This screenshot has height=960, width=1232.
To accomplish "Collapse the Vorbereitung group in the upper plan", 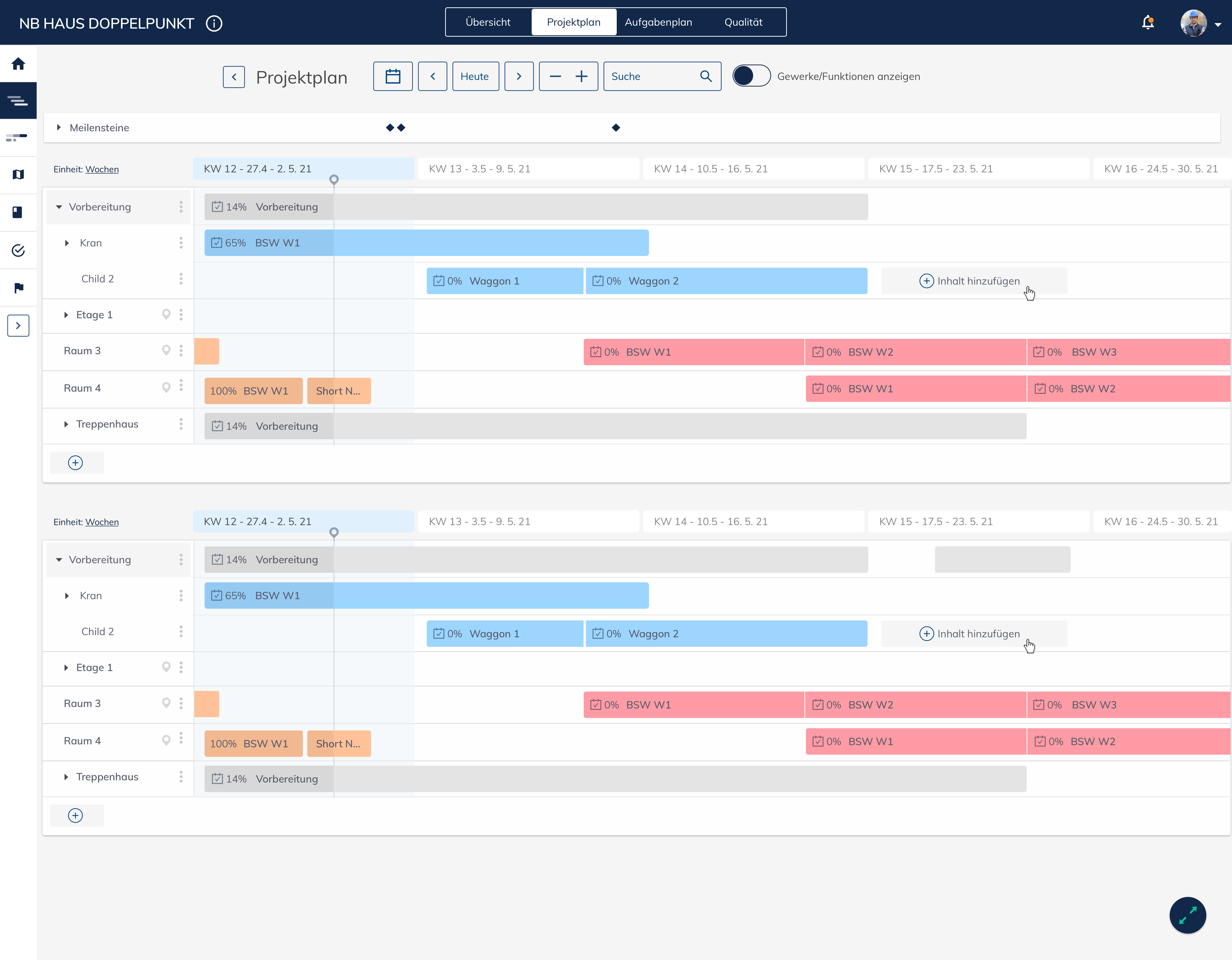I will click(x=59, y=207).
